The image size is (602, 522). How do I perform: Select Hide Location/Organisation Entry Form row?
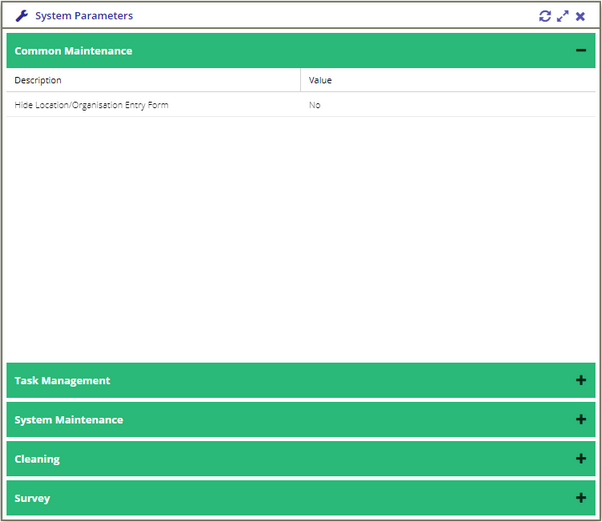(x=301, y=104)
